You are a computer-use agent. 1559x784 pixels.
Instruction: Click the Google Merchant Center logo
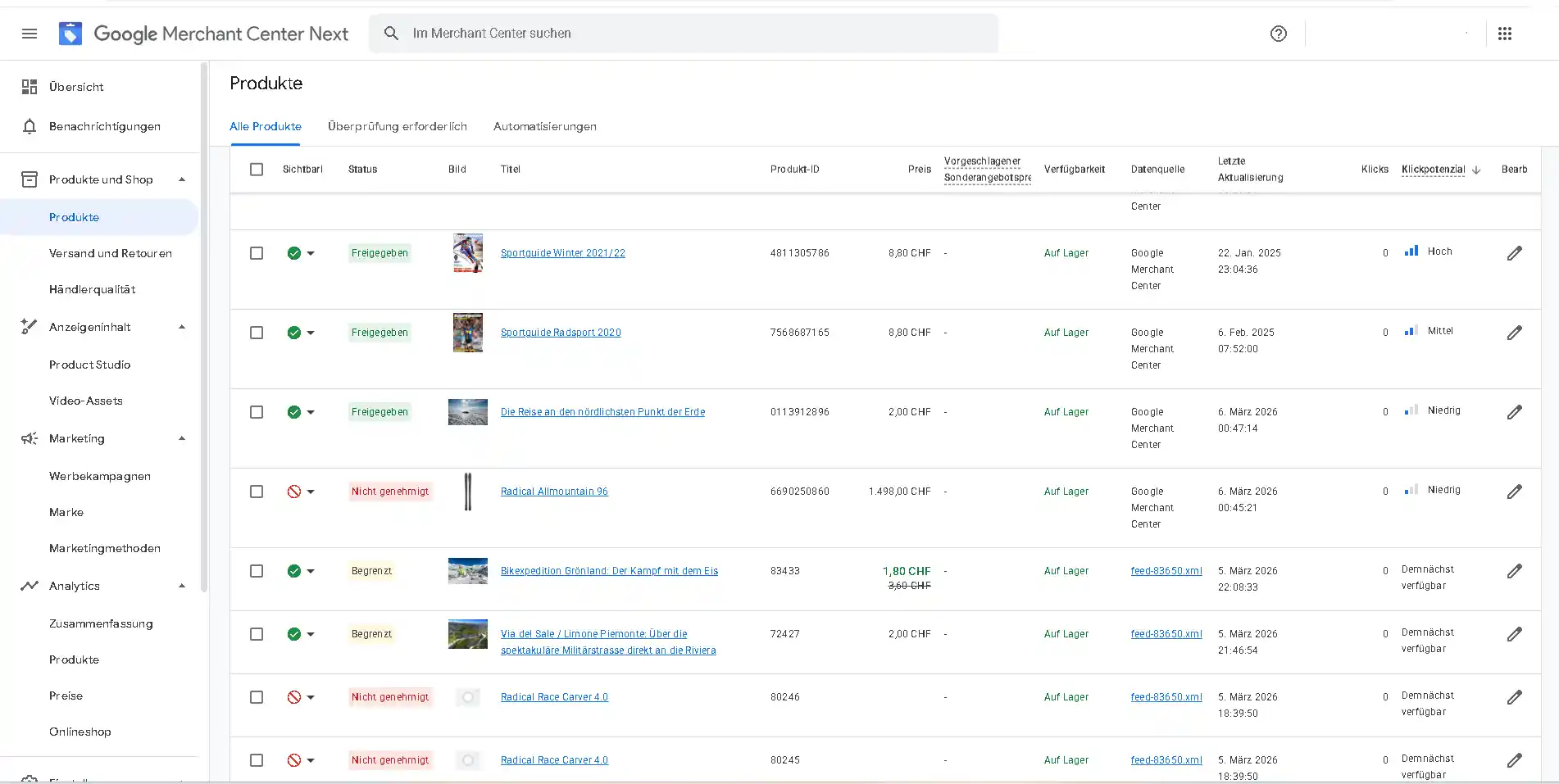coord(70,34)
